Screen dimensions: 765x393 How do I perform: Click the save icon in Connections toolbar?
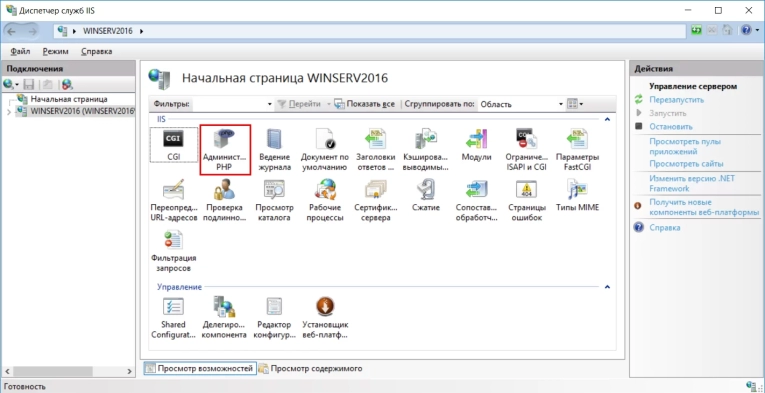(29, 84)
